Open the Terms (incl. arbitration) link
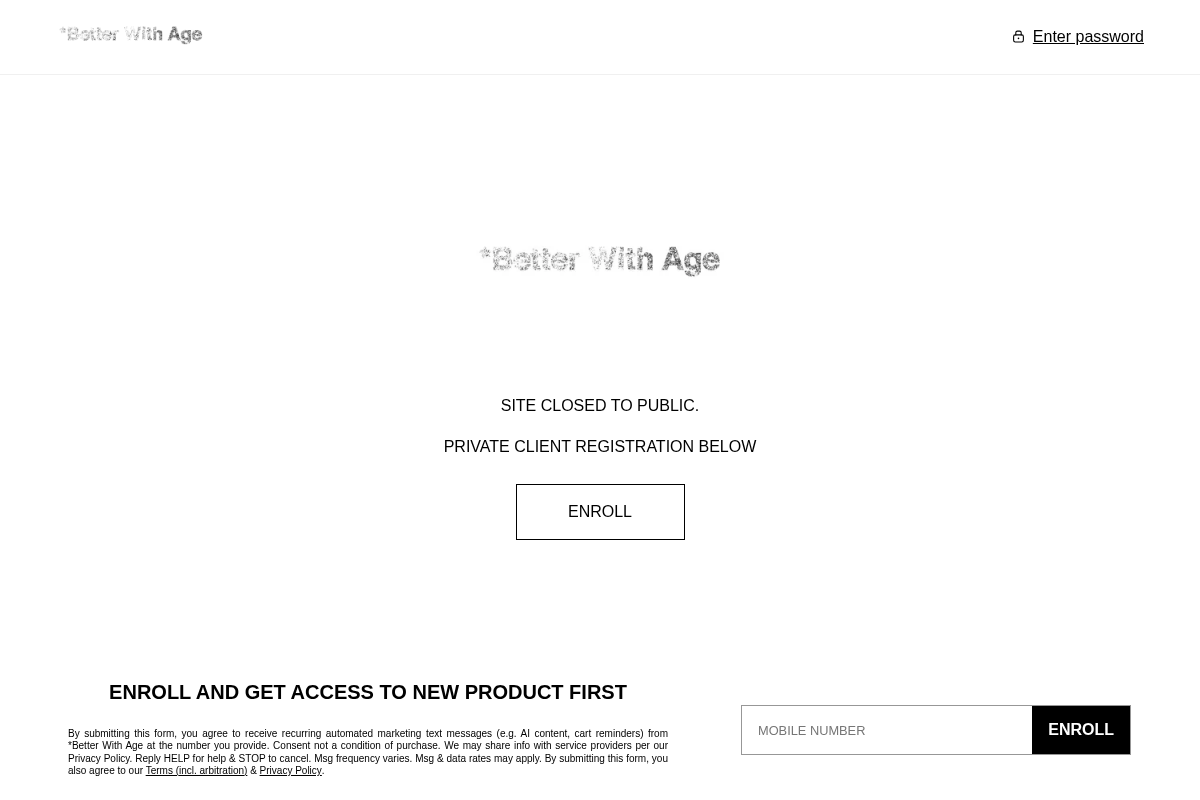 pyautogui.click(x=196, y=770)
